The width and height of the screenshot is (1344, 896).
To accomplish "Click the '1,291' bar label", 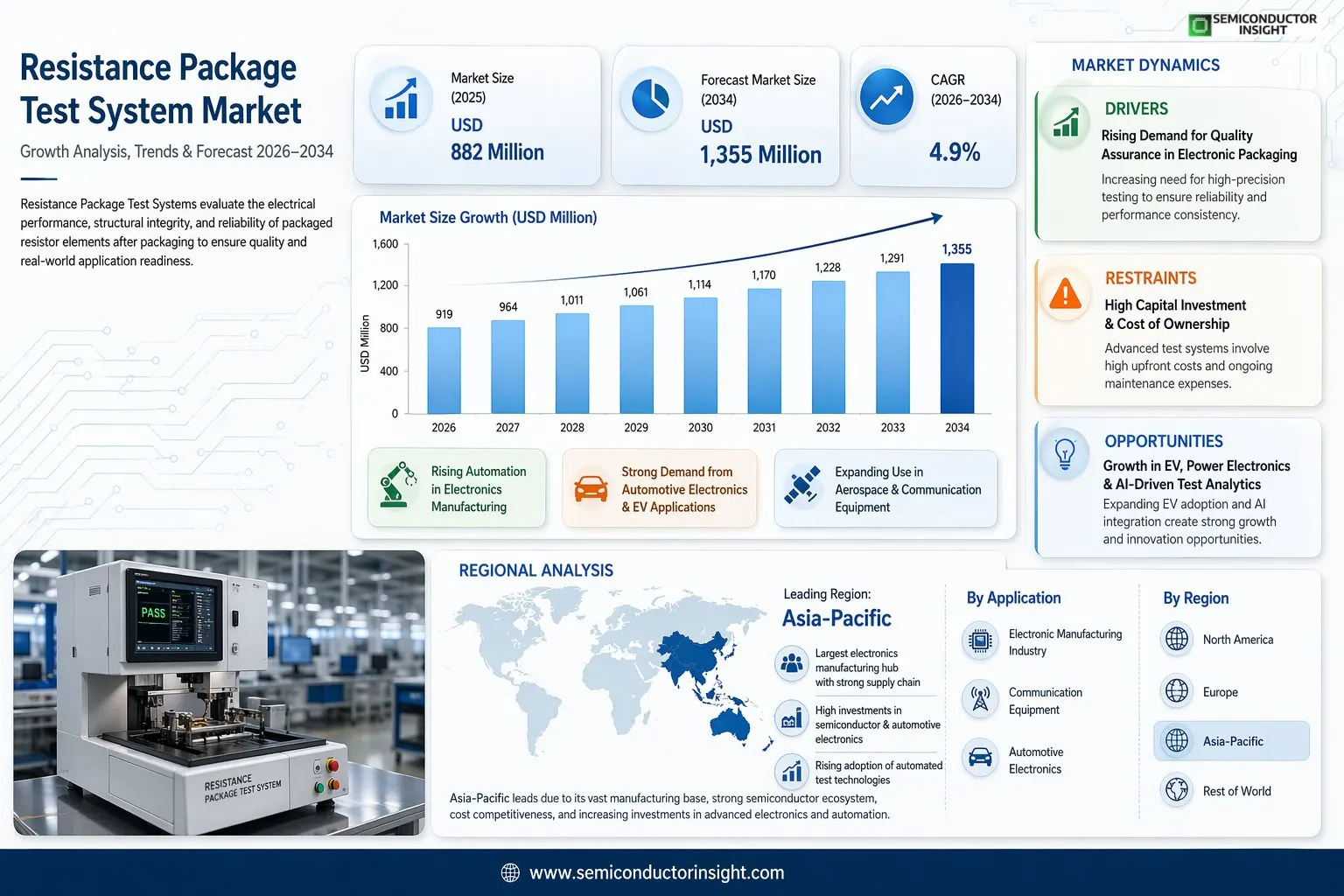I will pyautogui.click(x=892, y=258).
